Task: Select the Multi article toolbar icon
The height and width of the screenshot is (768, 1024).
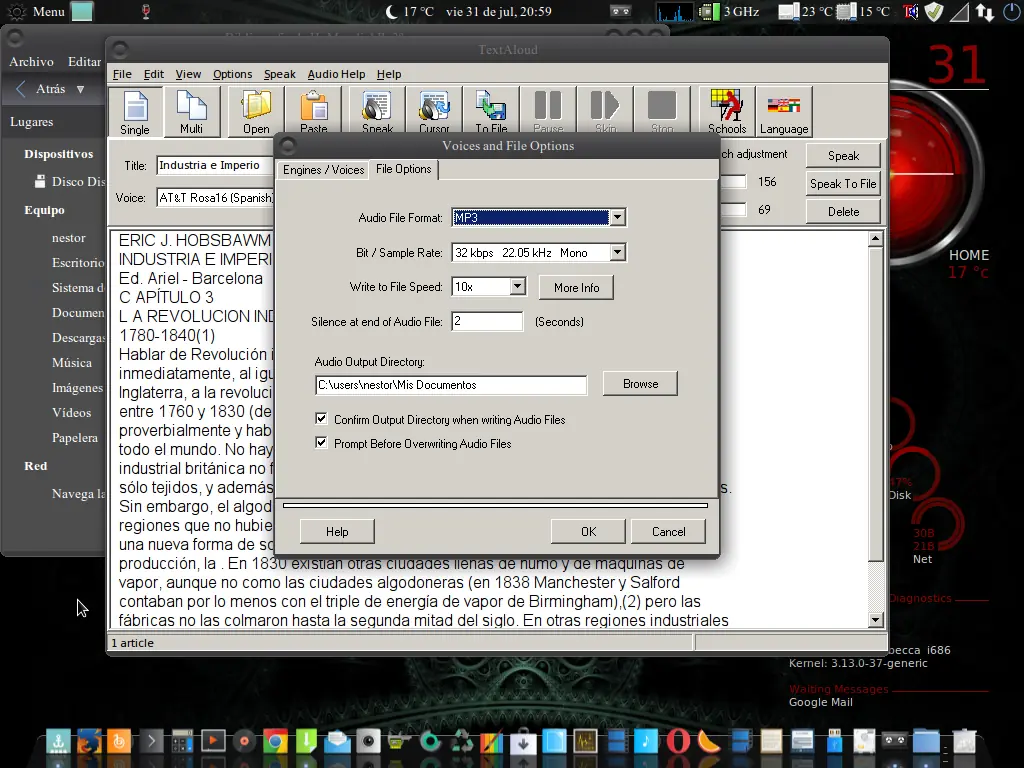Action: [x=191, y=111]
